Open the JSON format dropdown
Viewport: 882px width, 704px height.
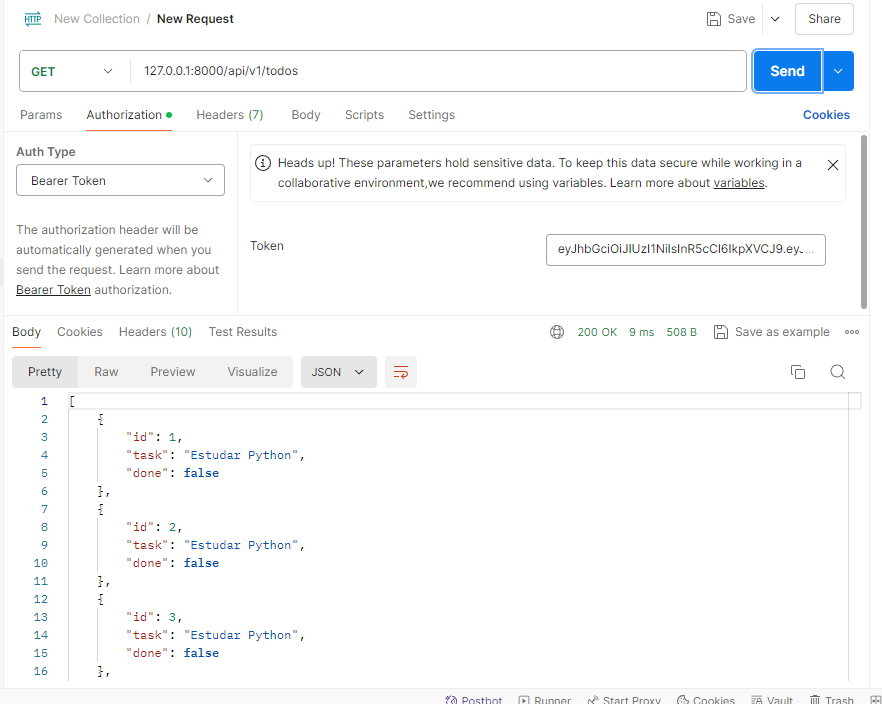338,372
